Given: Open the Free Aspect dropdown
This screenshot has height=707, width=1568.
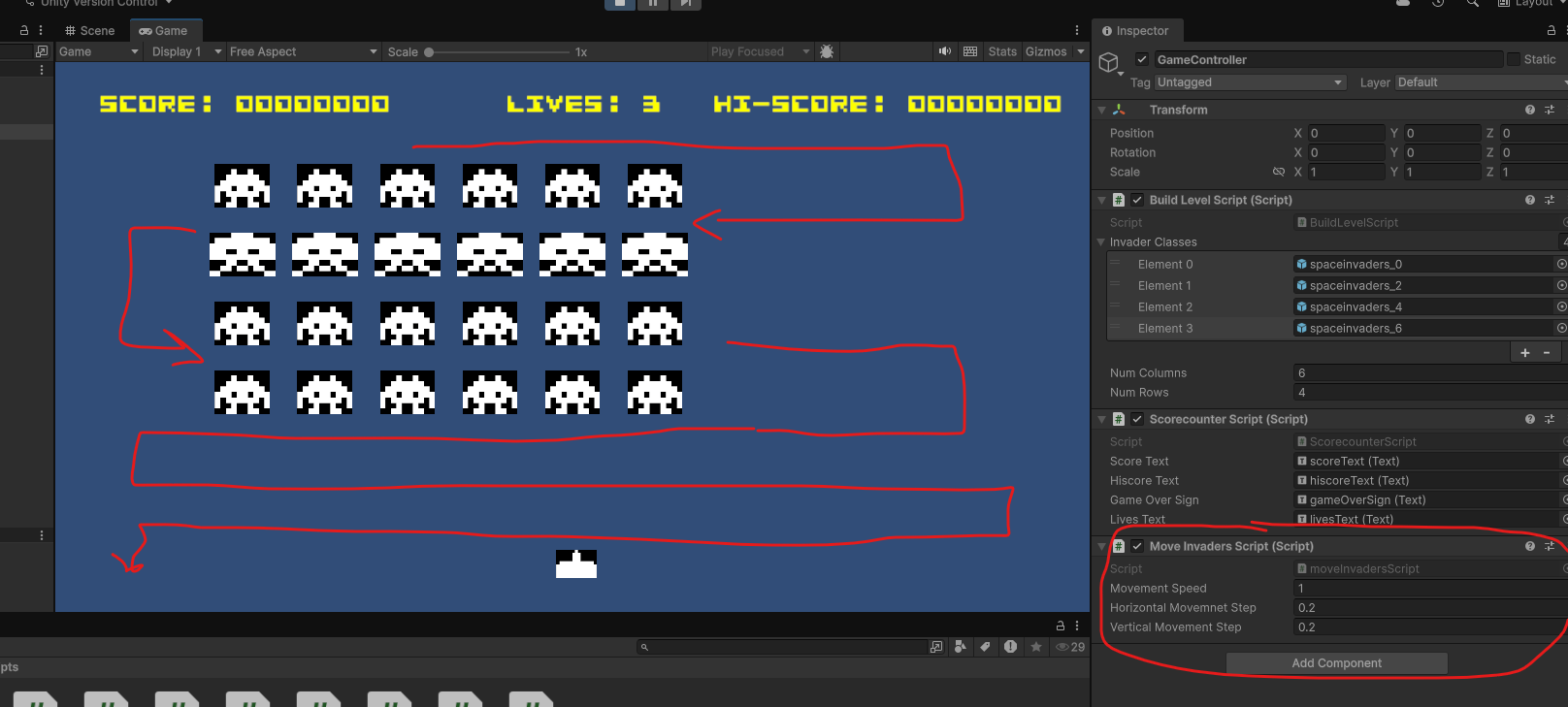Looking at the screenshot, I should [303, 51].
